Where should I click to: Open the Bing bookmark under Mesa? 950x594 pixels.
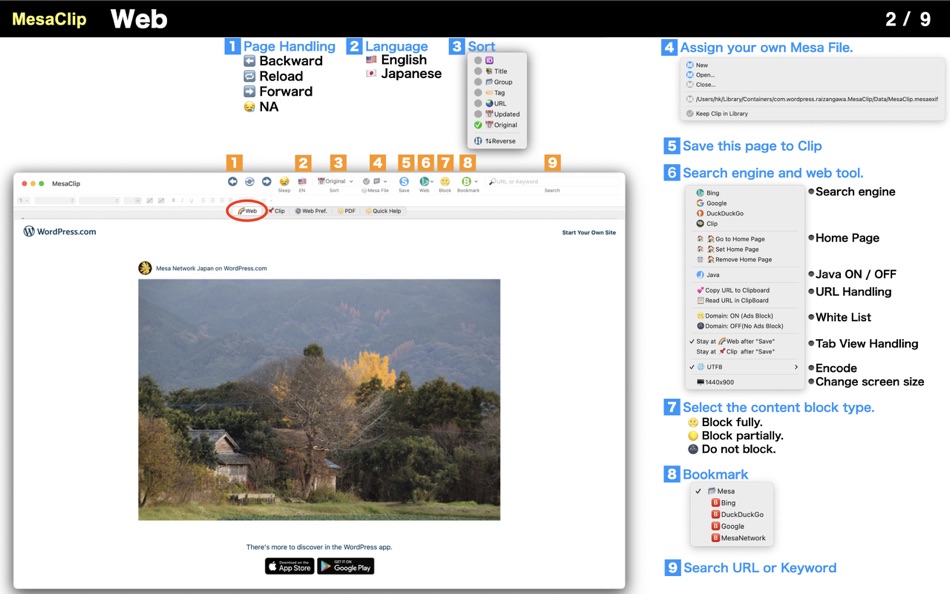tap(723, 503)
